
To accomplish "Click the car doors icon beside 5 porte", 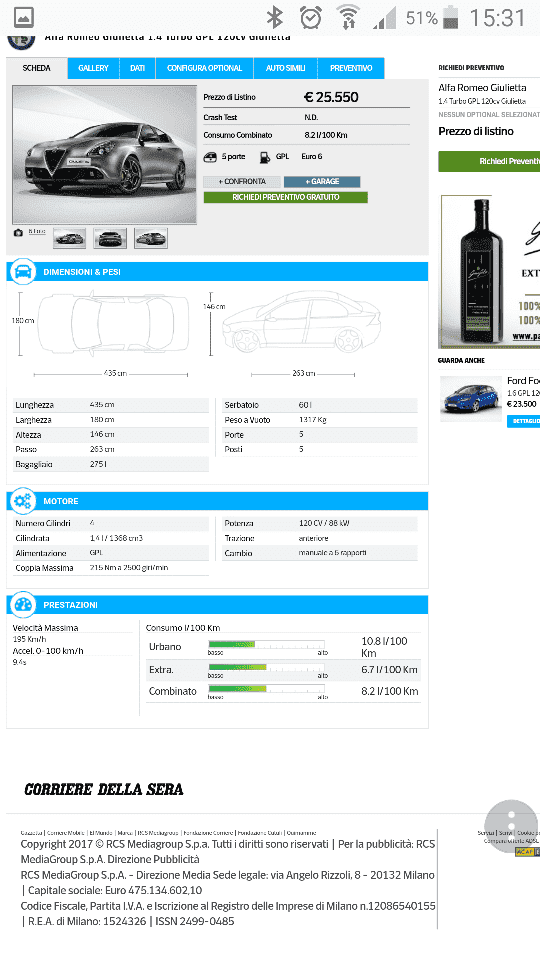I will [210, 157].
